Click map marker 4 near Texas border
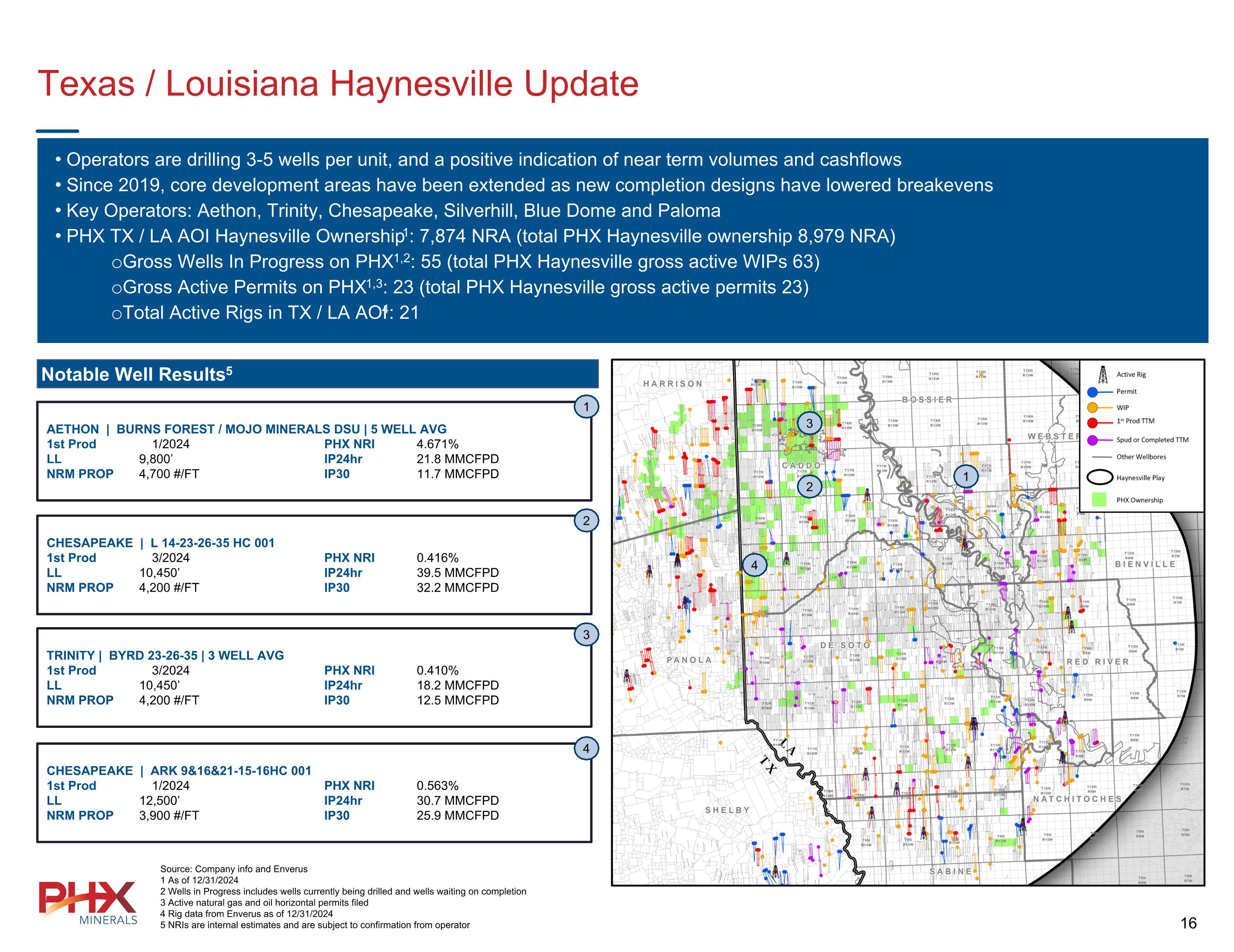This screenshot has height=952, width=1234. pyautogui.click(x=754, y=565)
